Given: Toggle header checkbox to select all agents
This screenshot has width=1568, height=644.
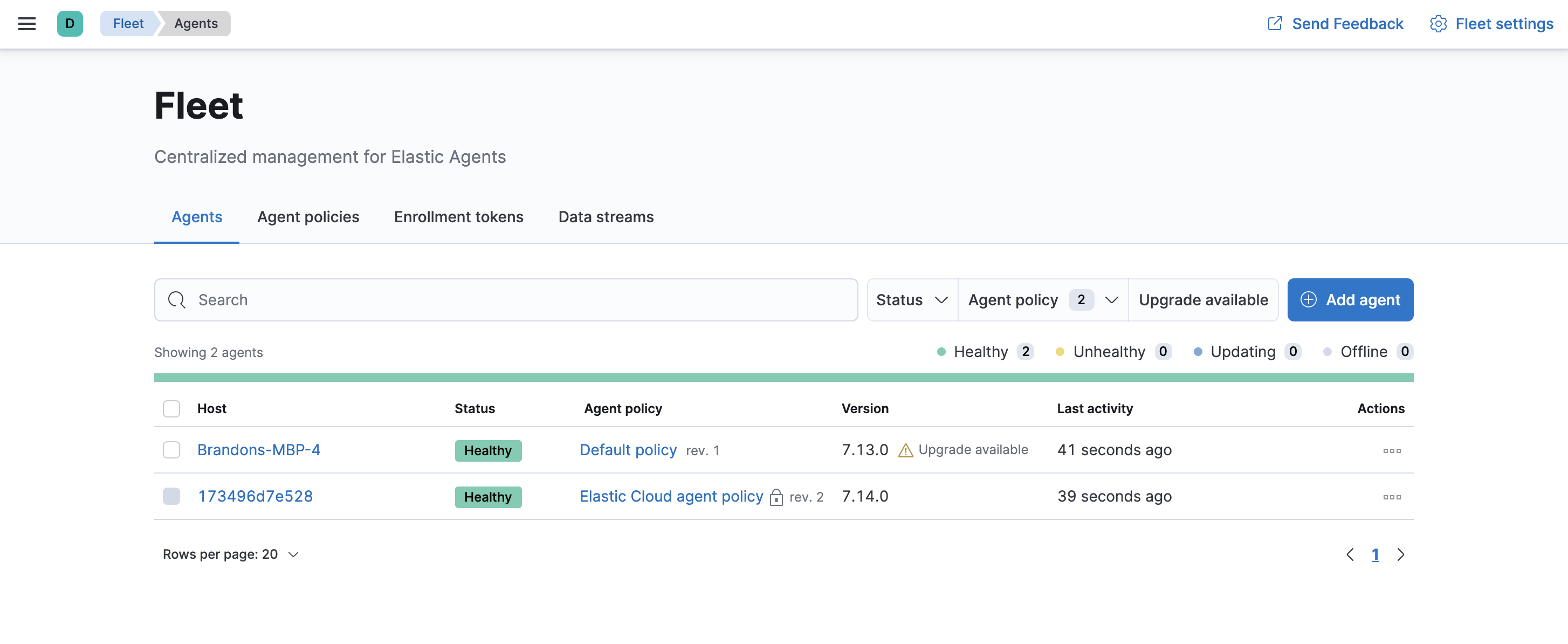Looking at the screenshot, I should (171, 407).
